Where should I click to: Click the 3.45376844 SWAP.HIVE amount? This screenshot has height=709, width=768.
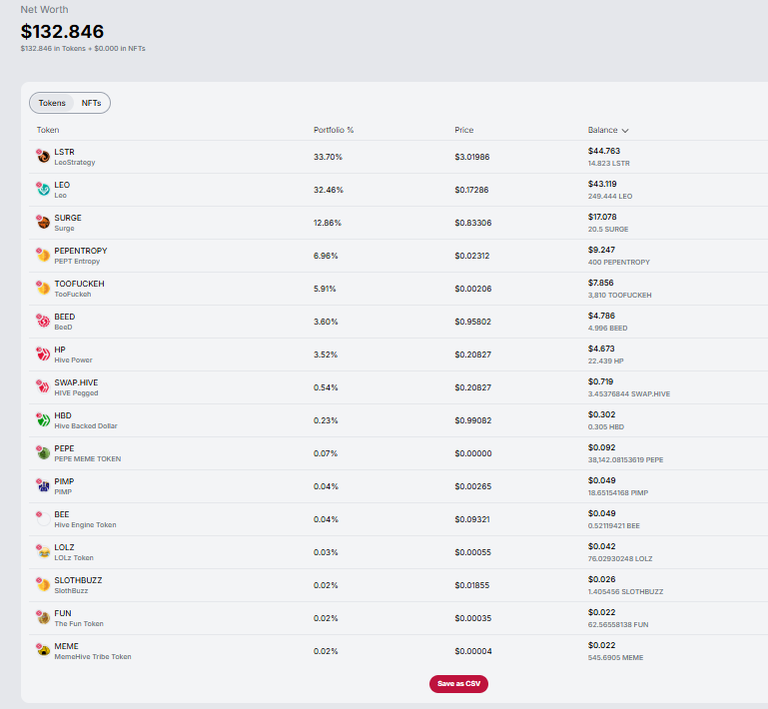point(629,394)
